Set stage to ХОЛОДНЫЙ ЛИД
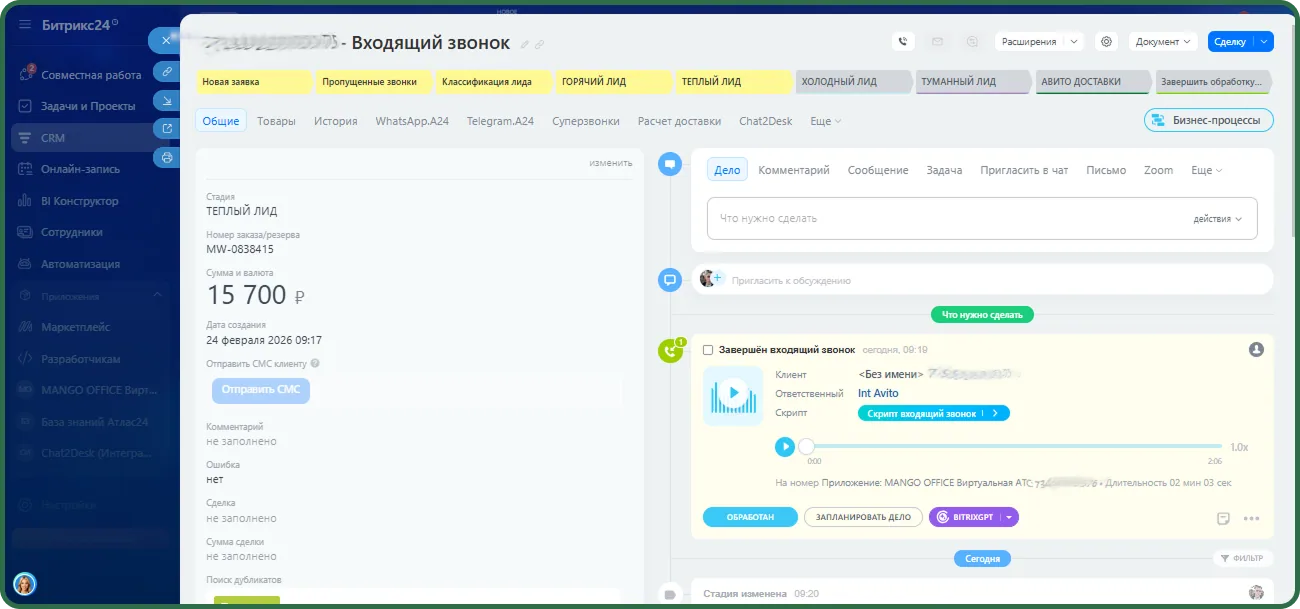Viewport: 1300px width, 609px height. 853,82
